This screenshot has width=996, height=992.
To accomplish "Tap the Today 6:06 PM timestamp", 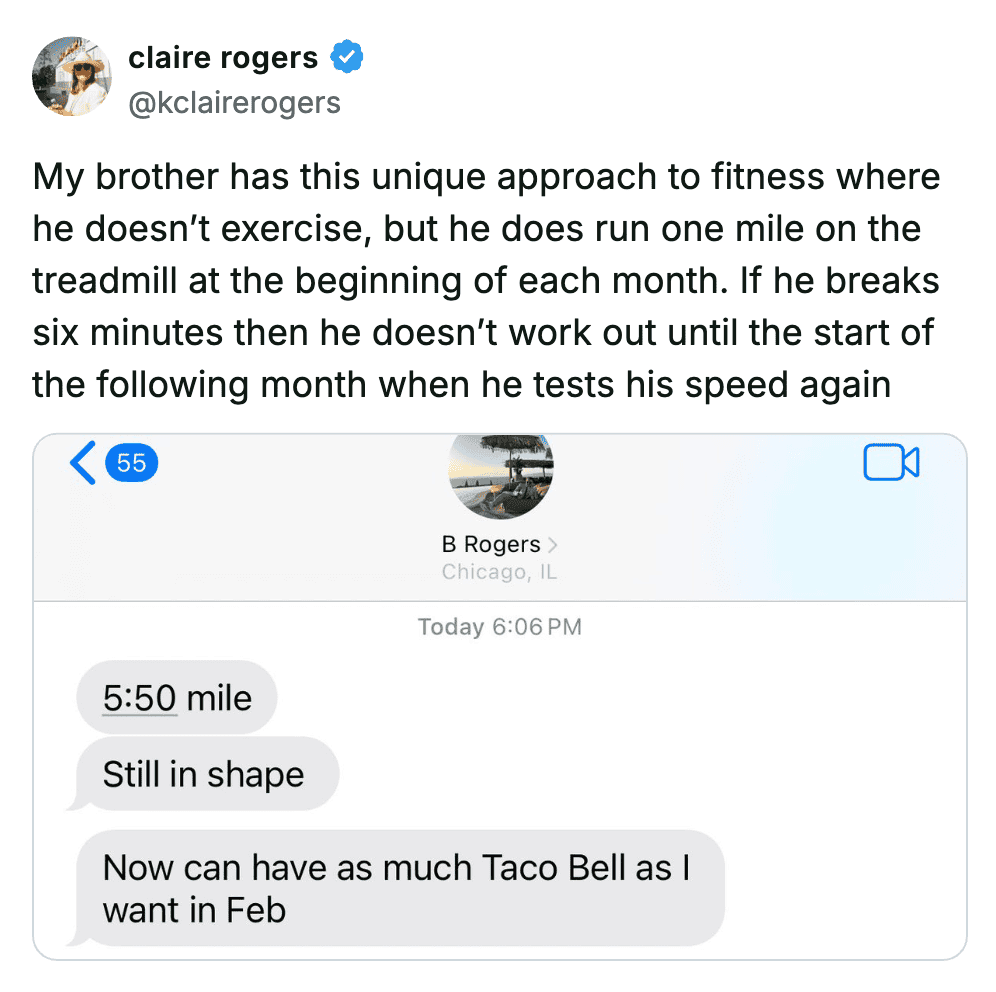I will point(499,627).
